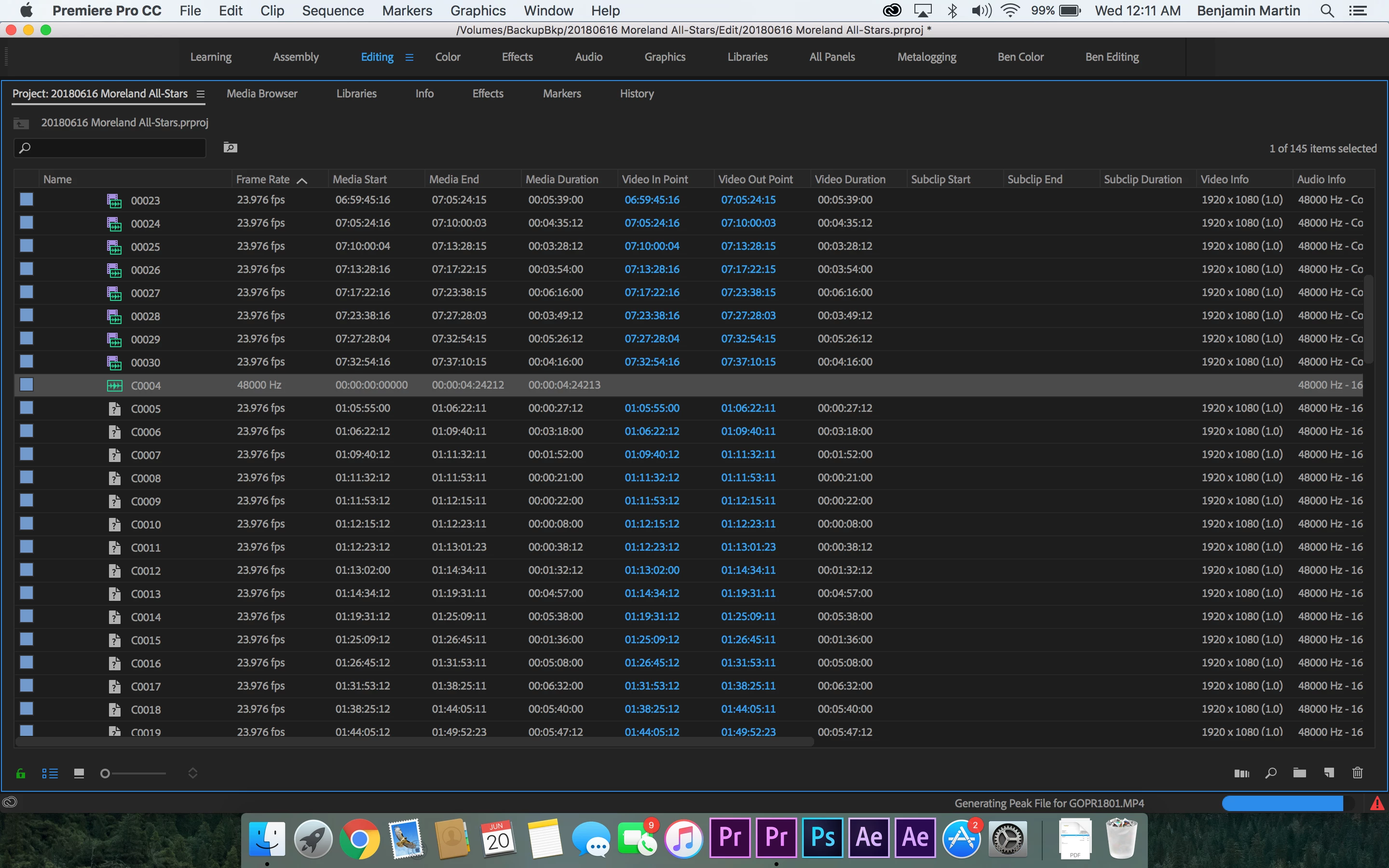Click the Find magnifier icon at panel bottom
The height and width of the screenshot is (868, 1389).
(1271, 773)
